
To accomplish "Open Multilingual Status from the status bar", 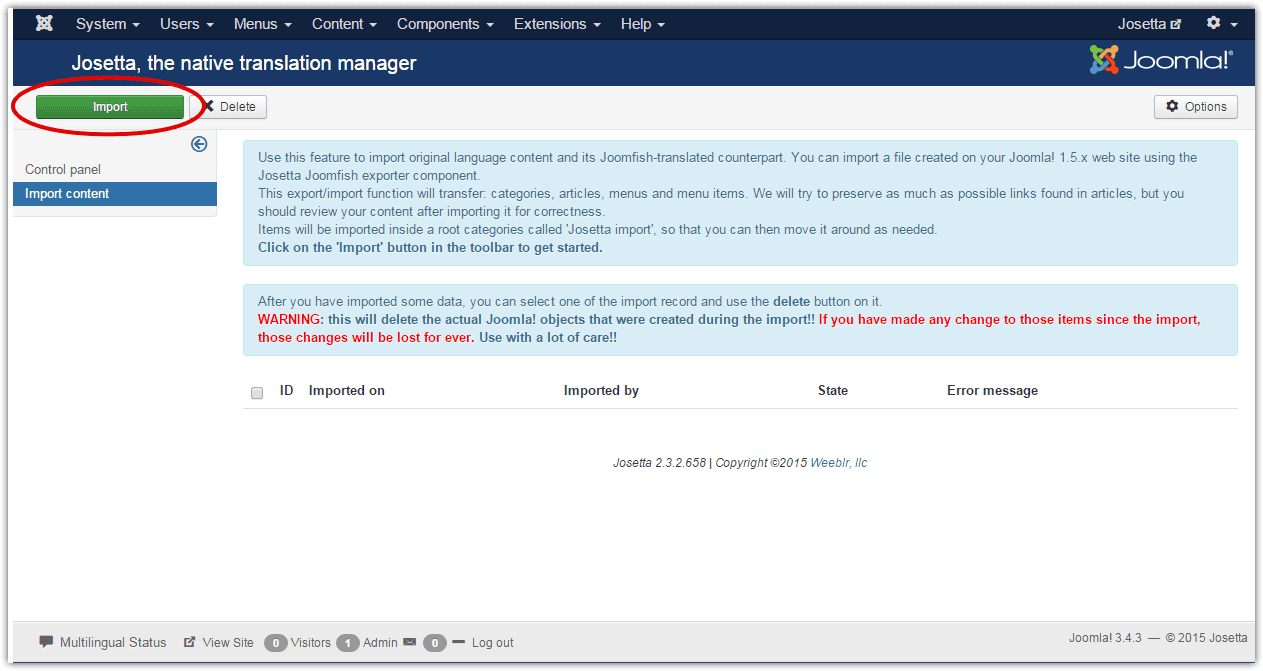I will 103,642.
